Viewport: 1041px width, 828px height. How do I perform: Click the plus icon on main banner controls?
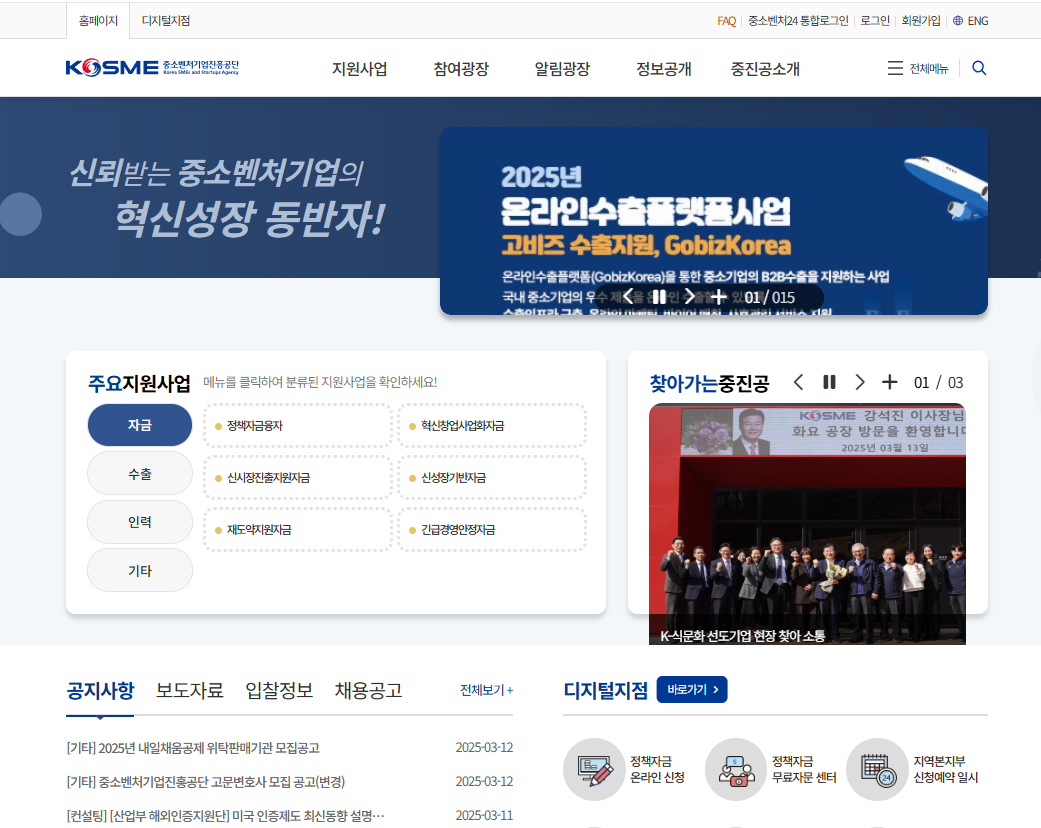pyautogui.click(x=718, y=297)
